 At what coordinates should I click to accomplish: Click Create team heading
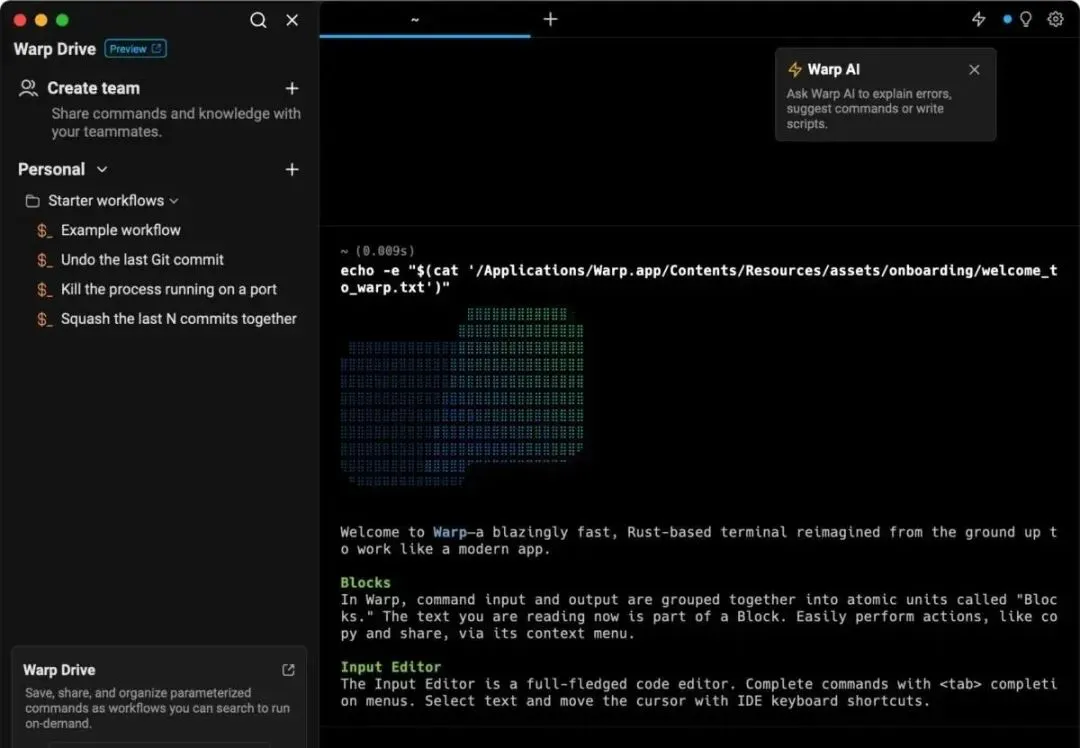[94, 88]
